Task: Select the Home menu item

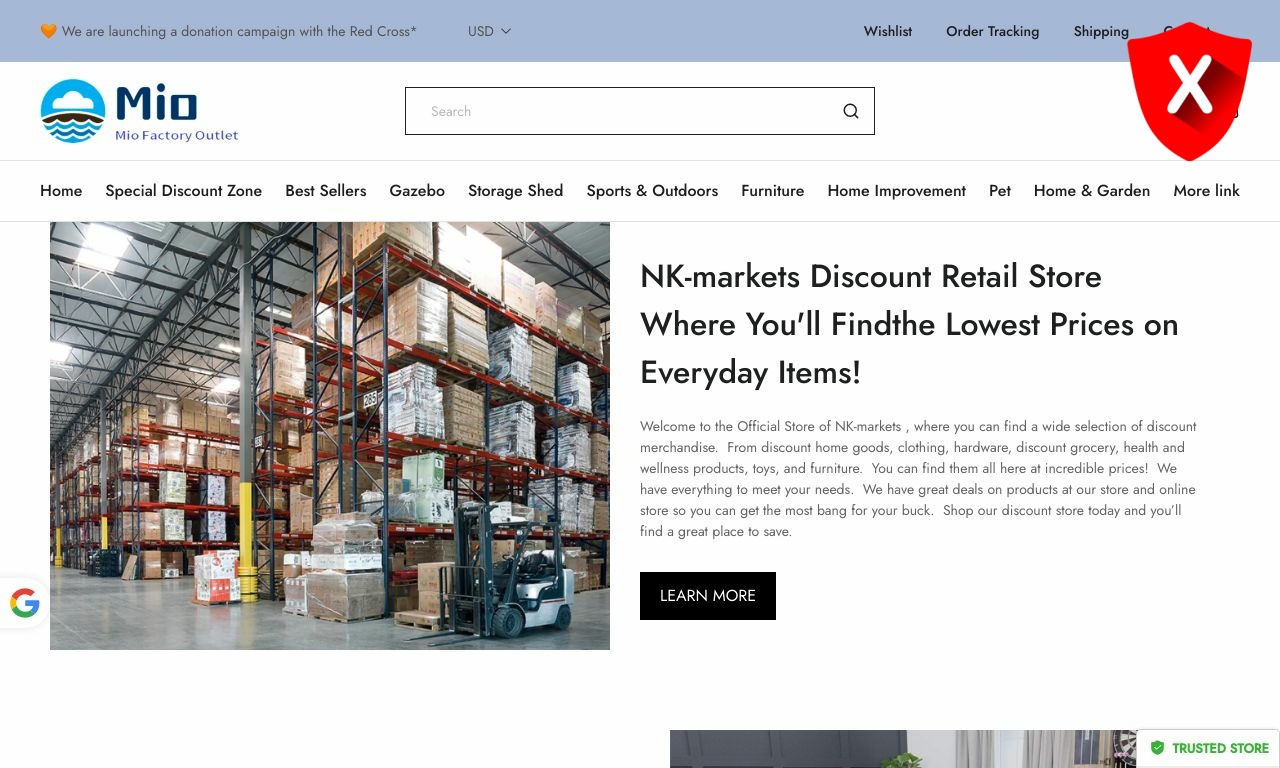Action: 61,191
